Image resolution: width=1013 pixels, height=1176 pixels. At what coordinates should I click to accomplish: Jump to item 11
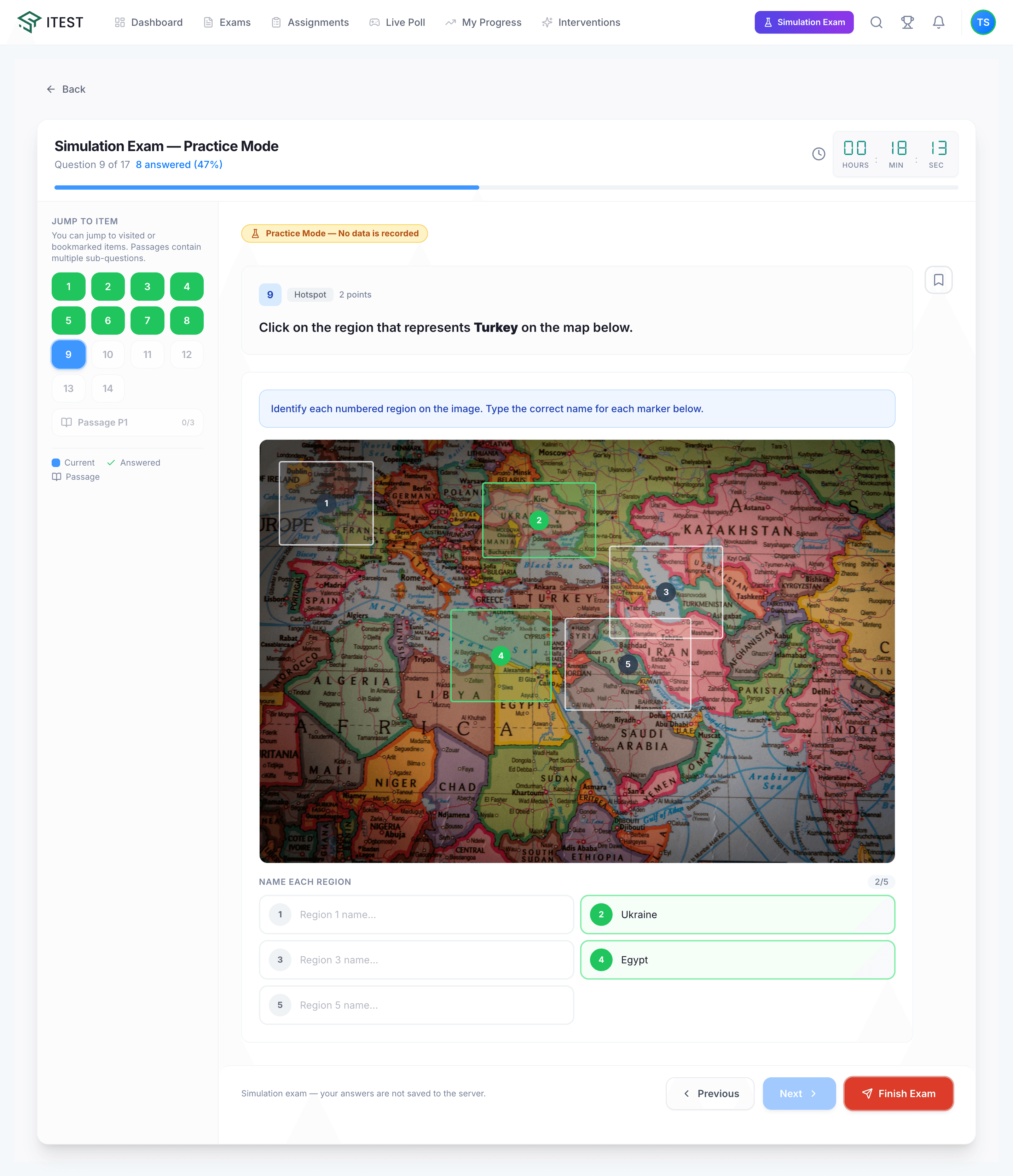[x=147, y=355]
